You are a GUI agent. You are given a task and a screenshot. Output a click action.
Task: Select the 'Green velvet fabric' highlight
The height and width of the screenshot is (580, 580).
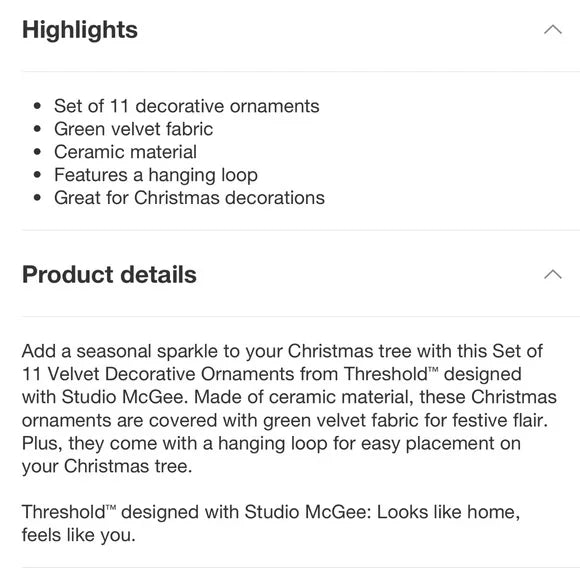(x=134, y=129)
